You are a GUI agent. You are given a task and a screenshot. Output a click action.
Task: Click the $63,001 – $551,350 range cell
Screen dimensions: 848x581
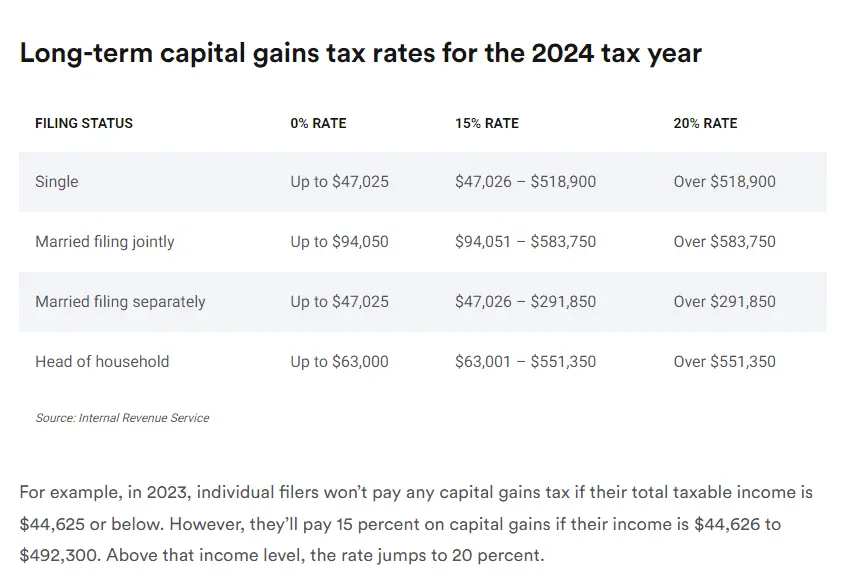[x=525, y=362]
